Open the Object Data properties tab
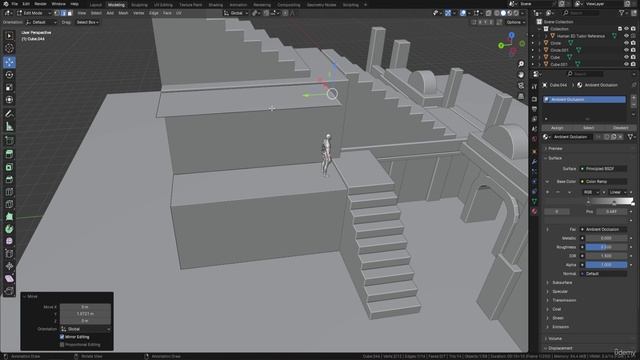Screen dimensions: 640x360 click(534, 201)
